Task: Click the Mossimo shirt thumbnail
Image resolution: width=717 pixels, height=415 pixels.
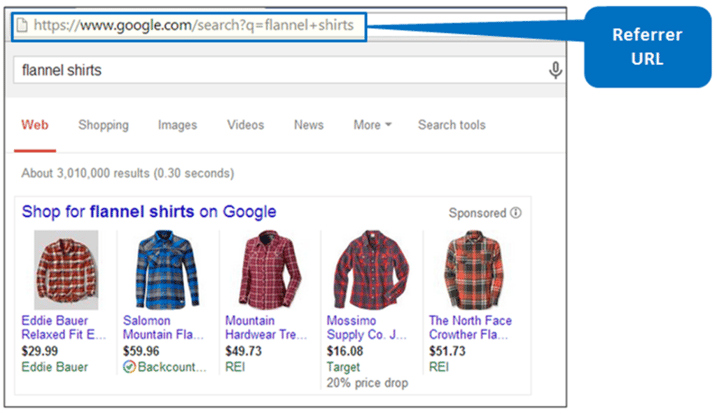Action: (x=371, y=270)
